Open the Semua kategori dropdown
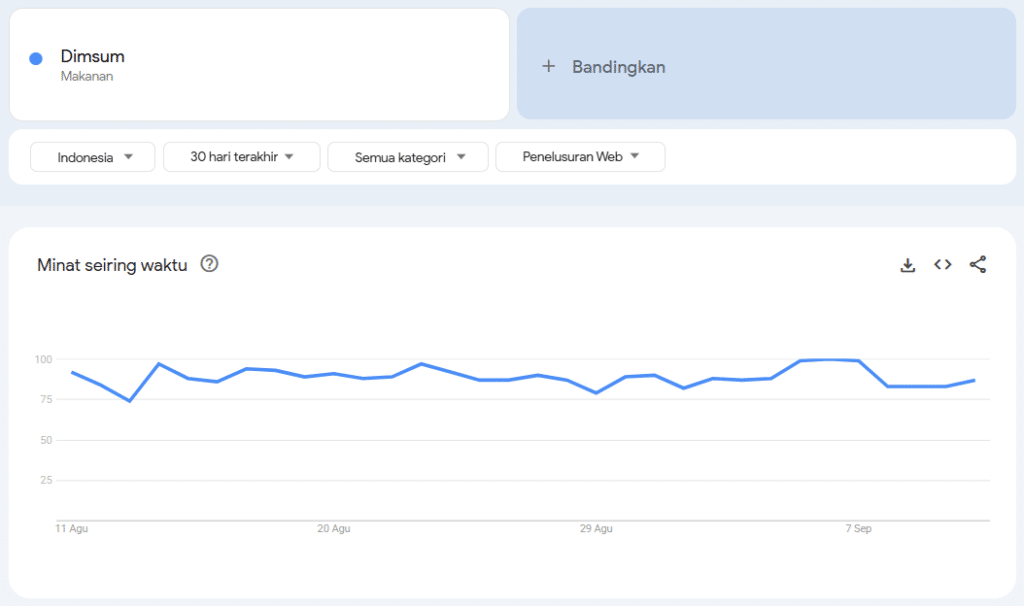The image size is (1024, 606). 407,157
